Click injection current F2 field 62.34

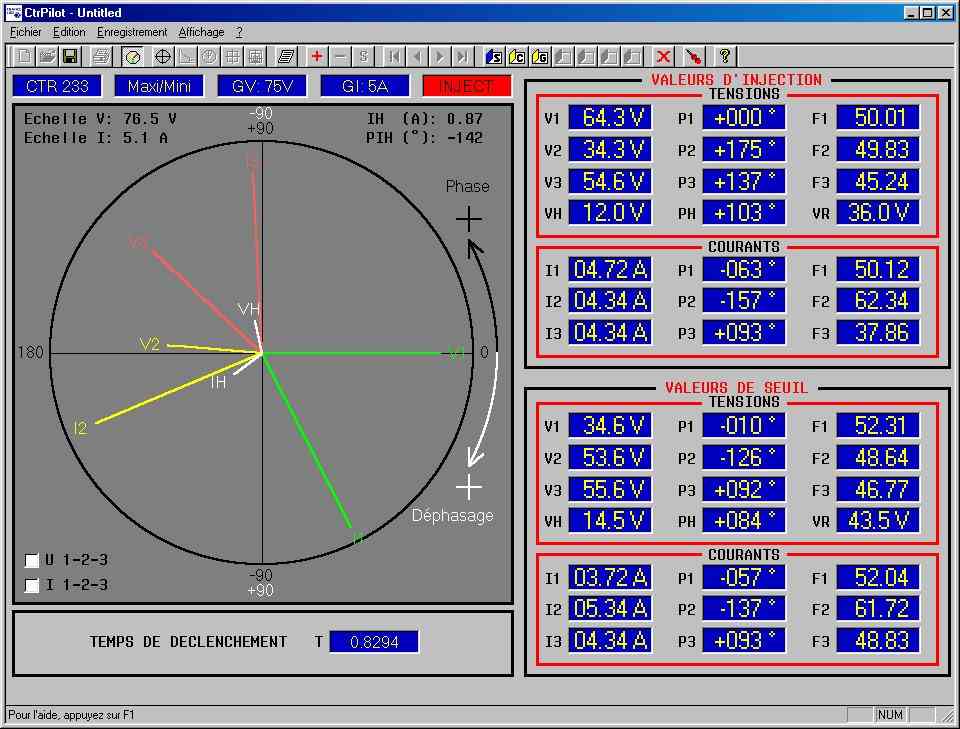[x=879, y=301]
